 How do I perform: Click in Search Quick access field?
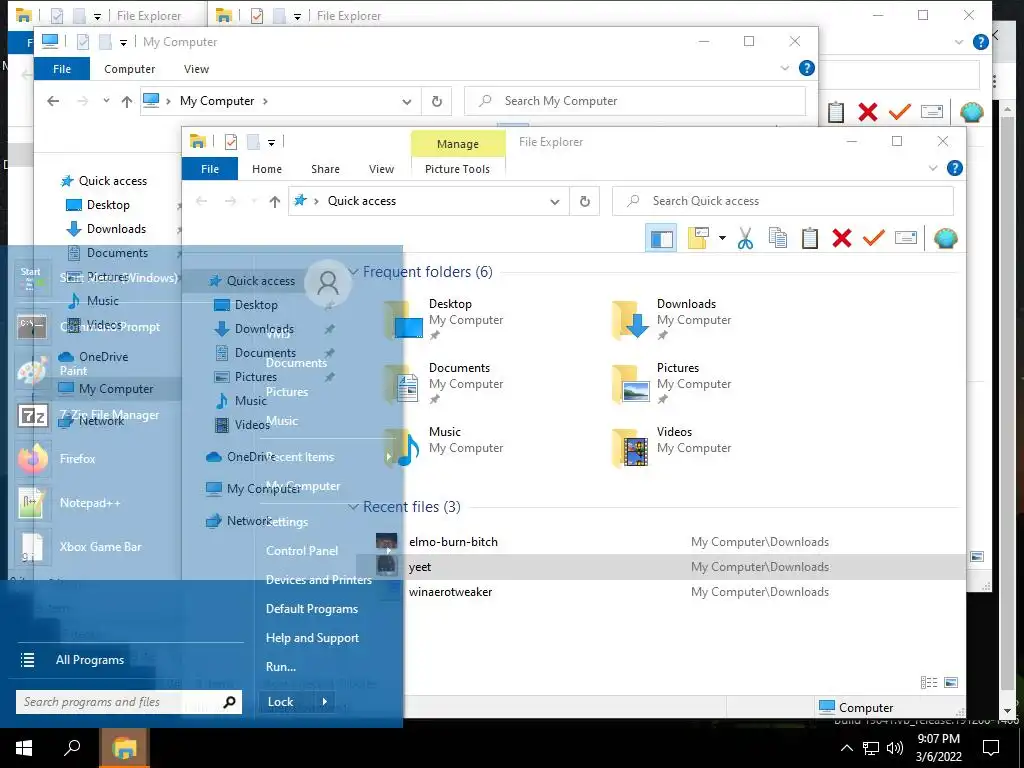[x=782, y=201]
